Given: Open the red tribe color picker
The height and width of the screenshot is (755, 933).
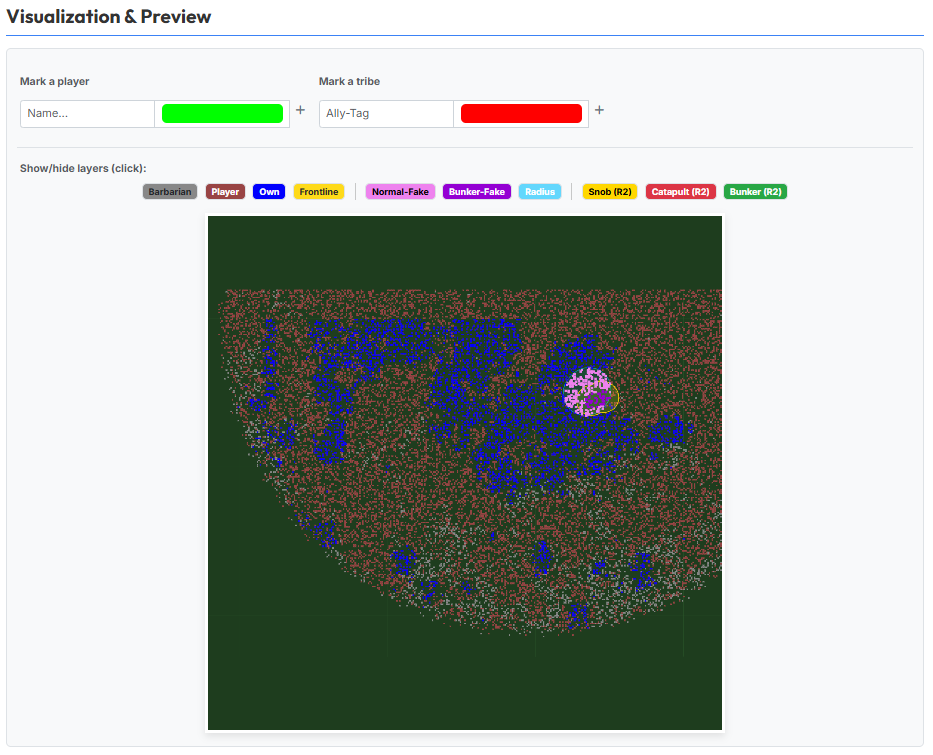Looking at the screenshot, I should [x=521, y=114].
